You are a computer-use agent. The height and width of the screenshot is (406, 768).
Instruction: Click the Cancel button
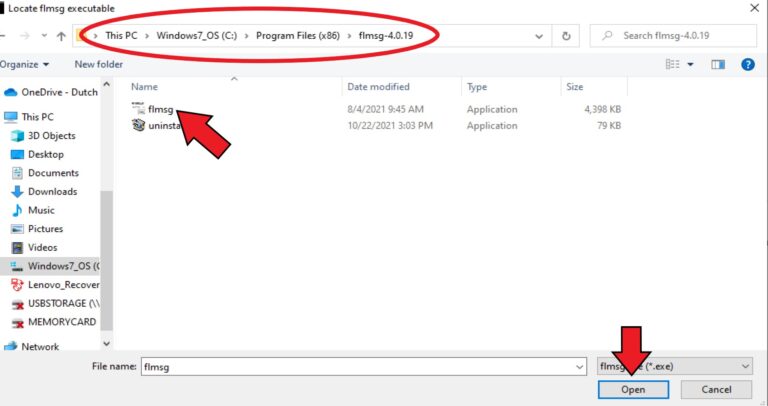pos(716,390)
